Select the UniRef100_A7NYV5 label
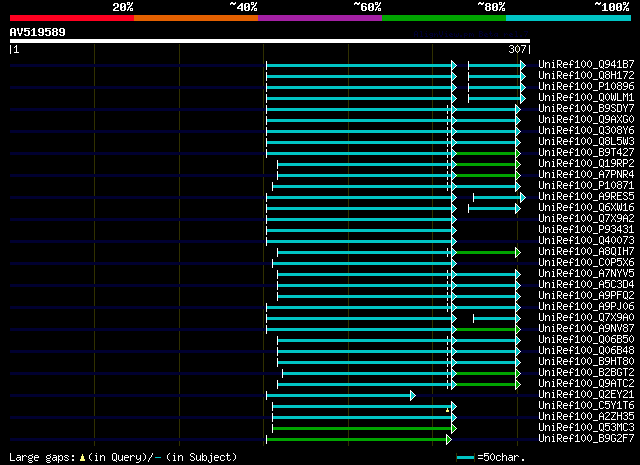This screenshot has height=465, width=640. (x=586, y=274)
